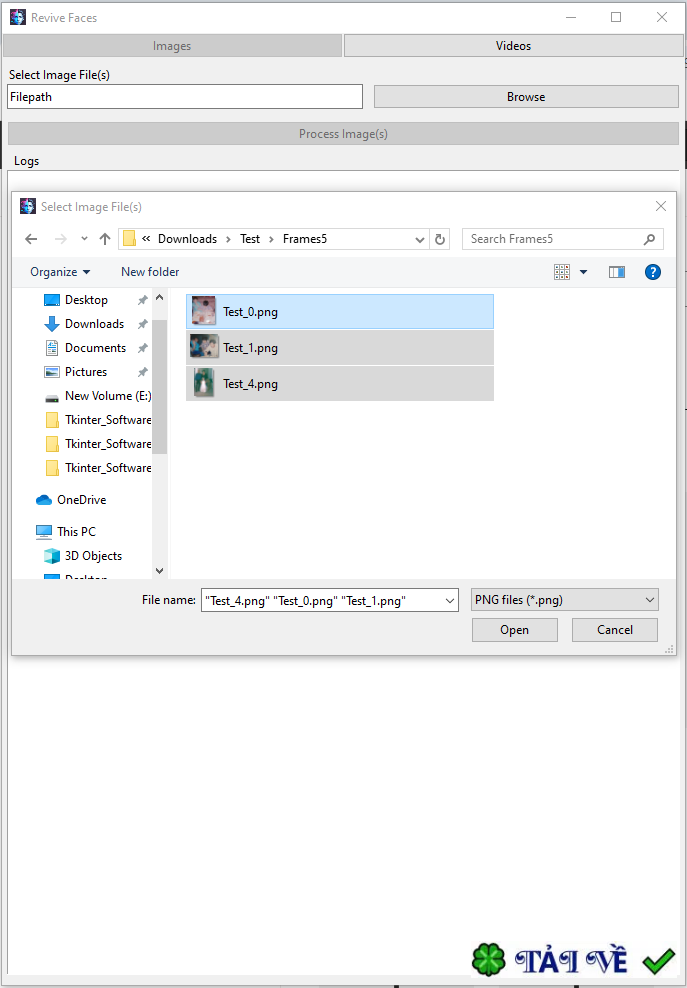This screenshot has height=988, width=687.
Task: Open Pictures in navigation pane
Action: (86, 372)
